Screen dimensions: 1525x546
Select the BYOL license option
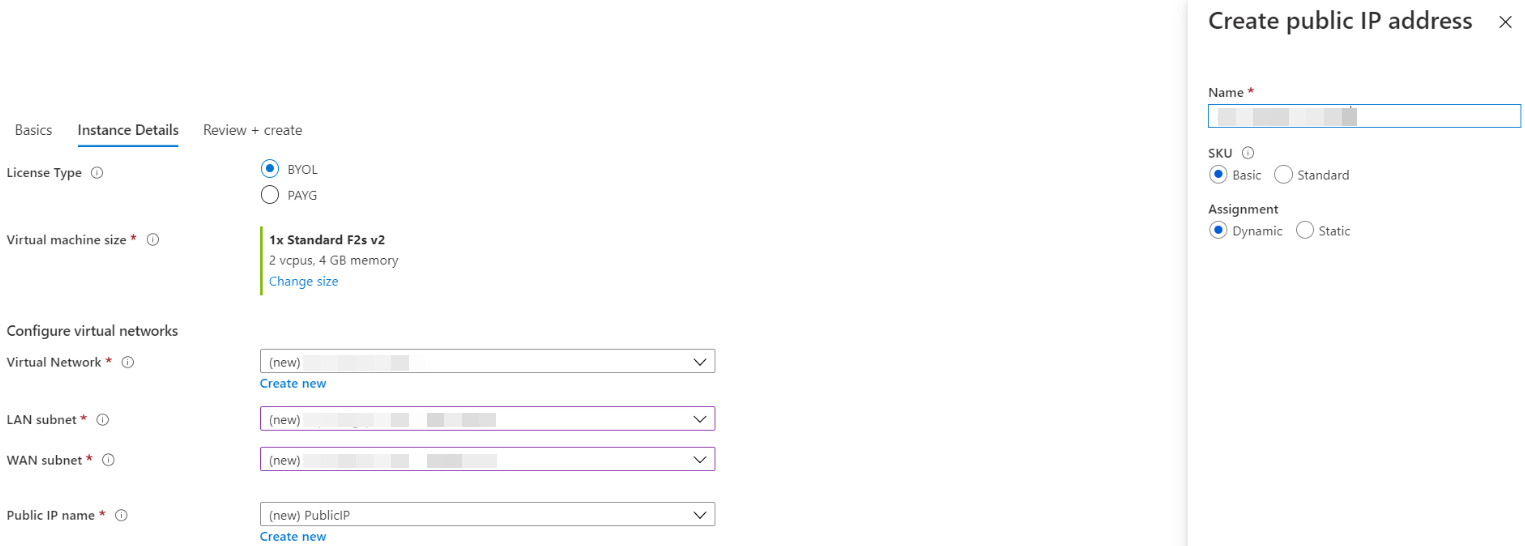click(x=269, y=169)
